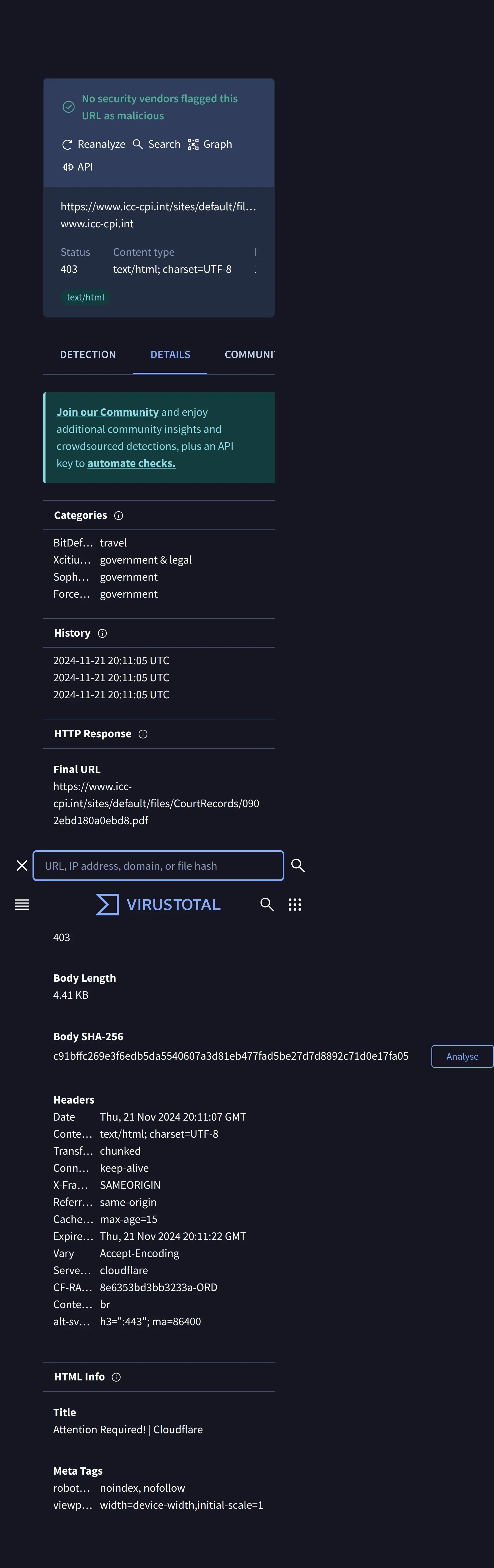494x1568 pixels.
Task: Click the Transfer chunked header value
Action: (x=120, y=1151)
